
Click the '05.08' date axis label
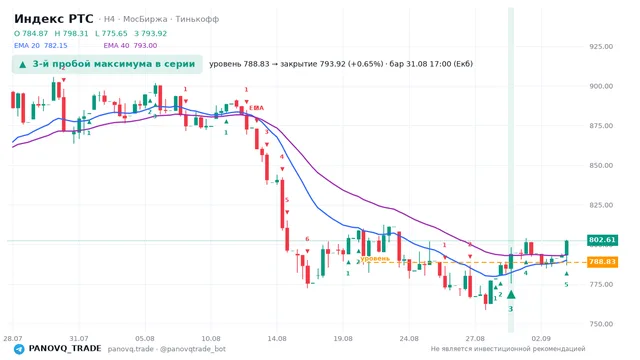pyautogui.click(x=145, y=338)
